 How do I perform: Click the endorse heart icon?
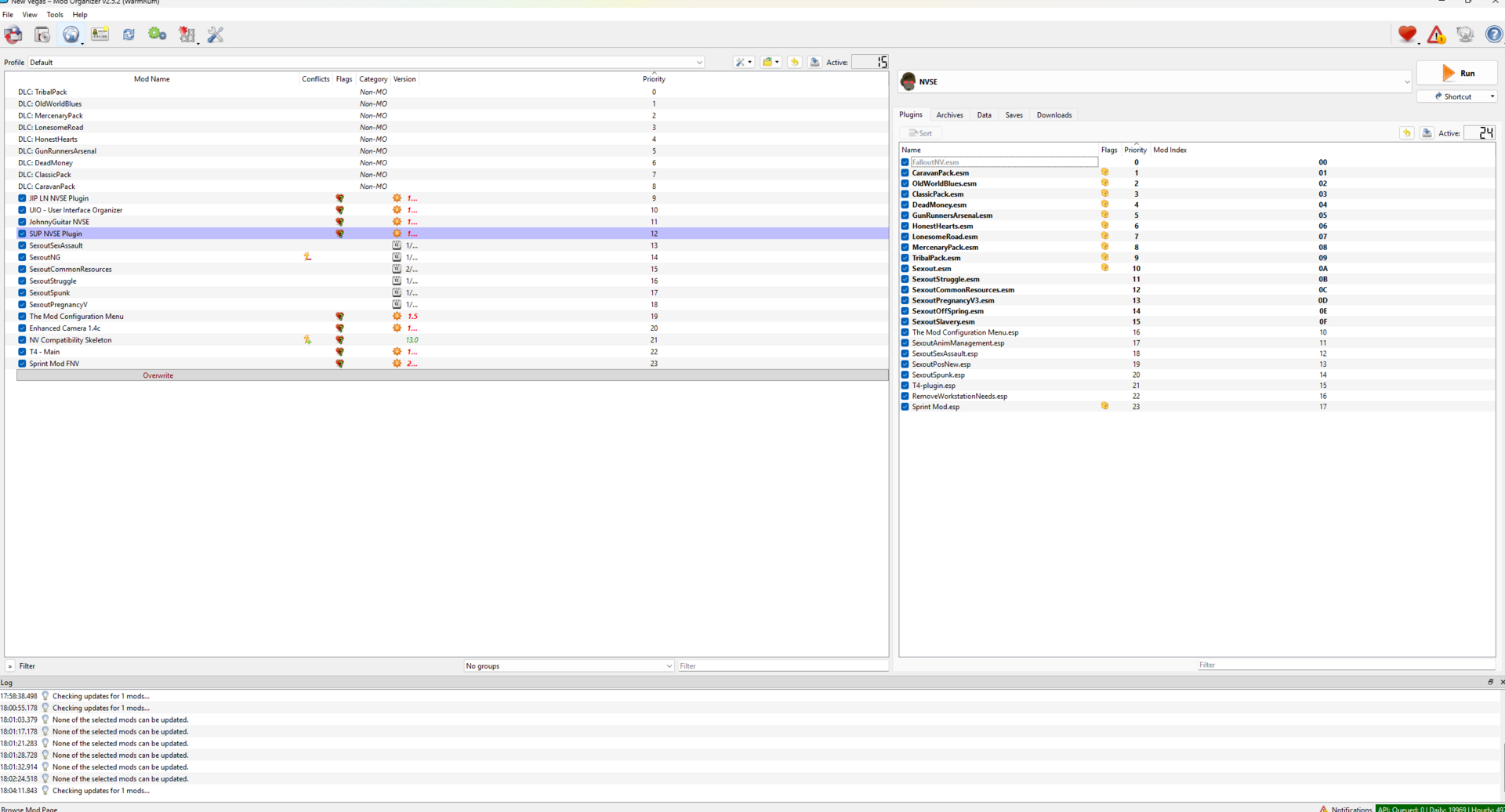tap(1407, 34)
